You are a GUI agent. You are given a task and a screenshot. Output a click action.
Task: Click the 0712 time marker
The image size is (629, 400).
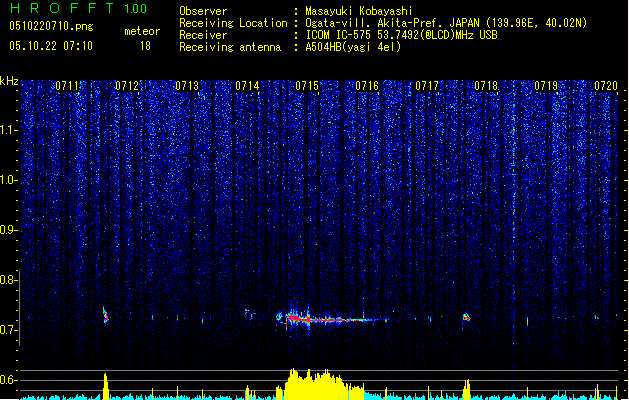127,86
